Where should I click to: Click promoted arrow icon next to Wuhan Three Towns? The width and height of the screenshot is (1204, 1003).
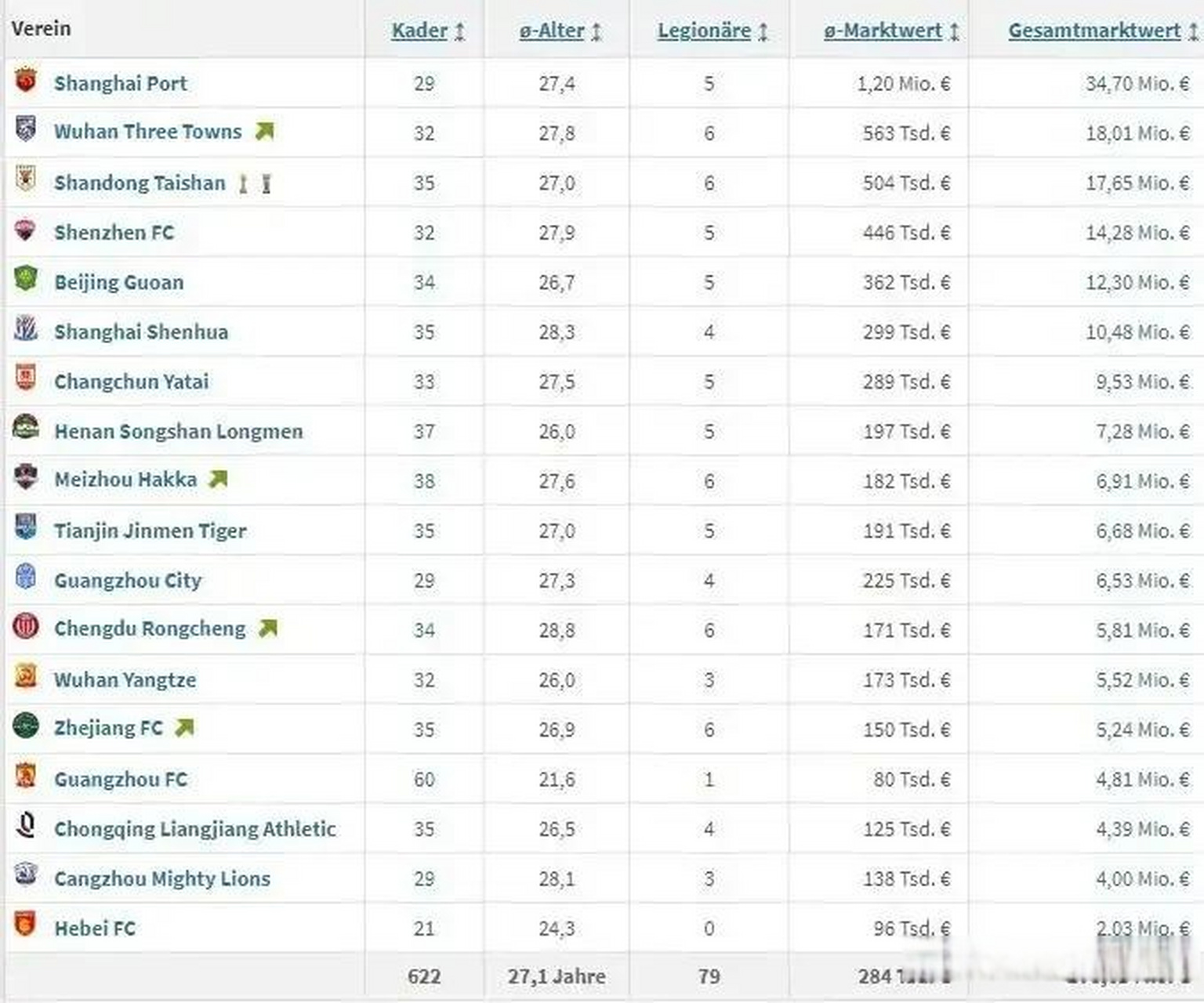click(x=265, y=131)
